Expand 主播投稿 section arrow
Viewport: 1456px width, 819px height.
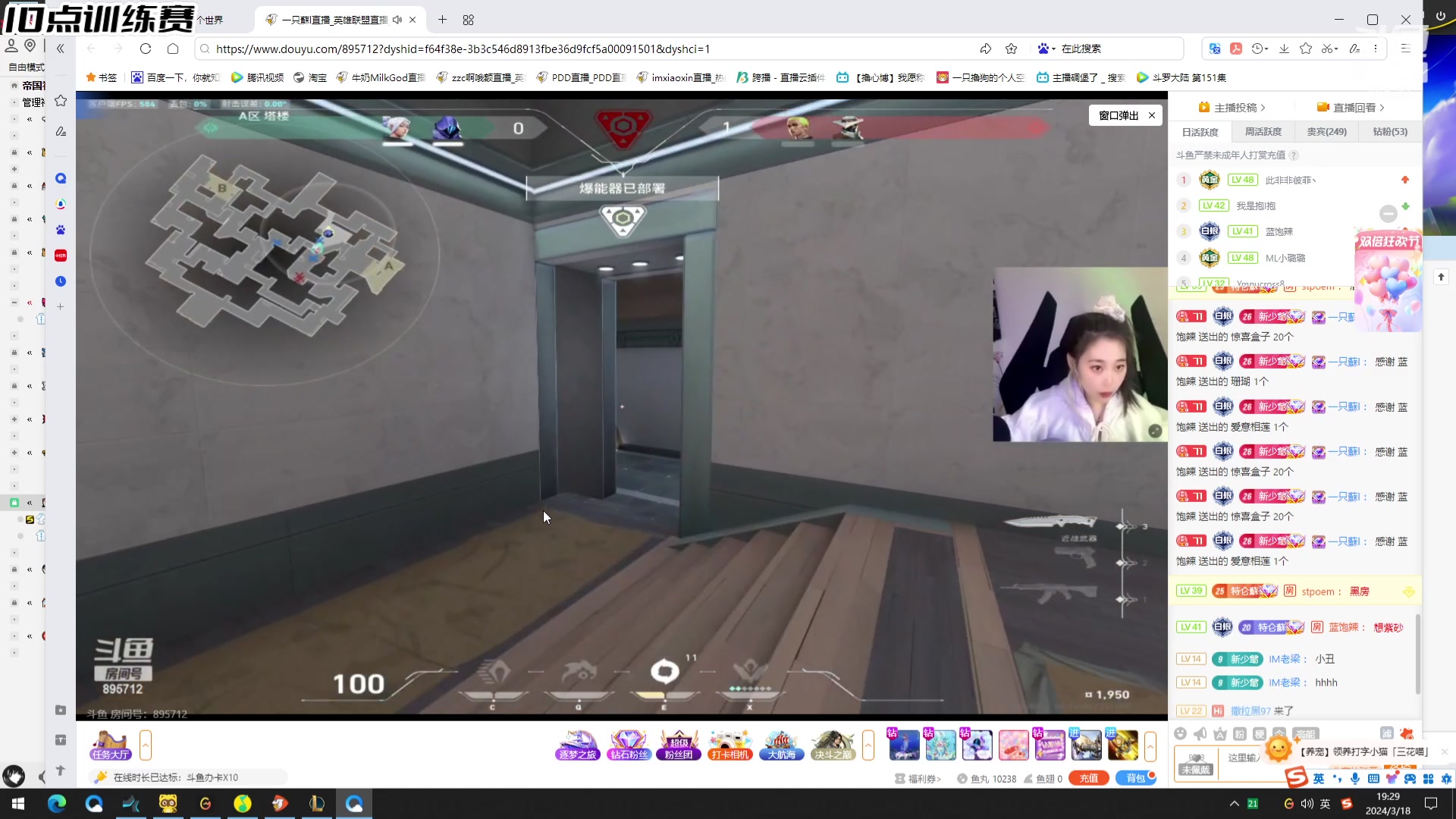click(1263, 108)
